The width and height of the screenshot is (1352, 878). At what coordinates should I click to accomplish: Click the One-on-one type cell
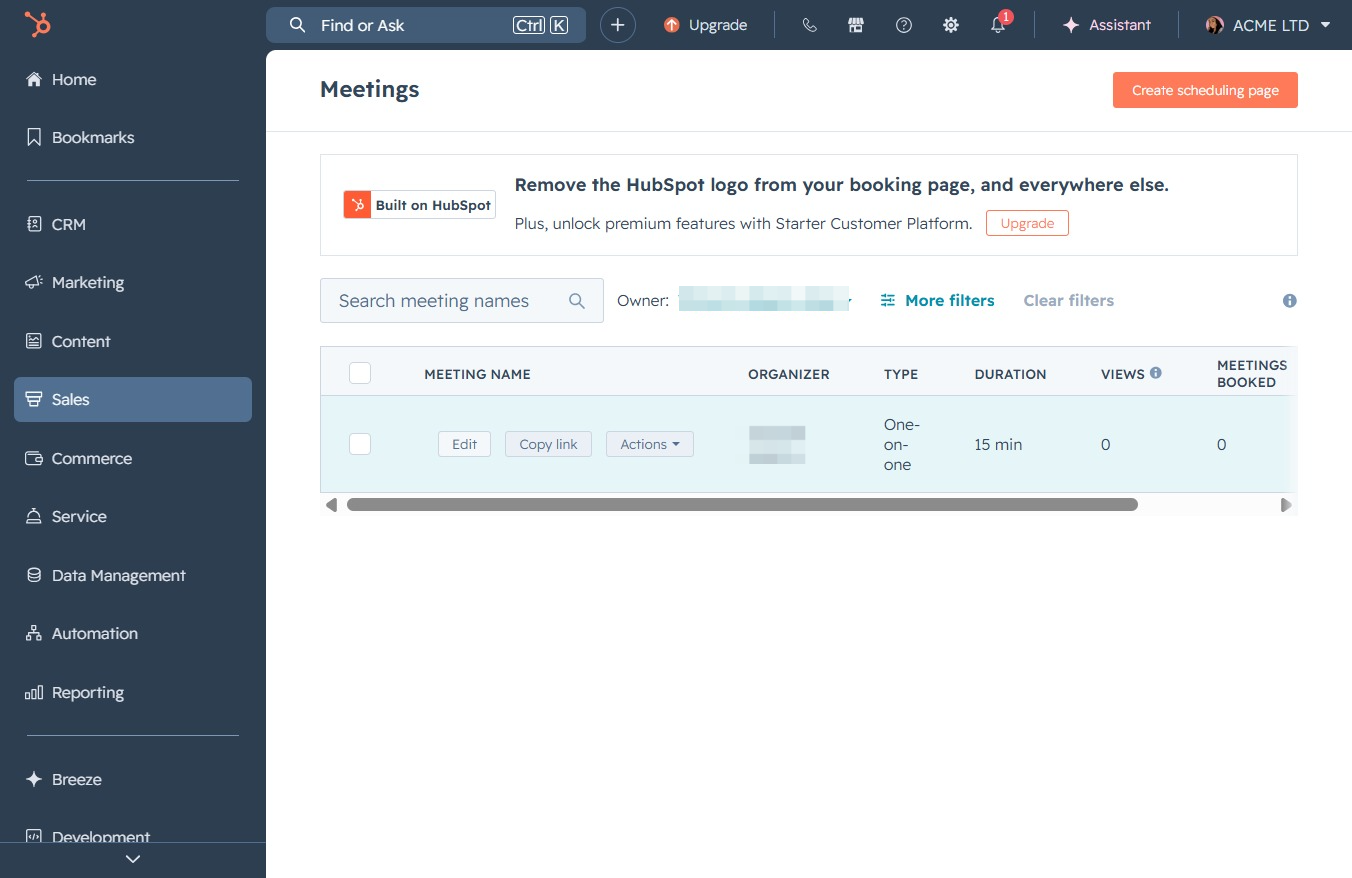tap(901, 444)
